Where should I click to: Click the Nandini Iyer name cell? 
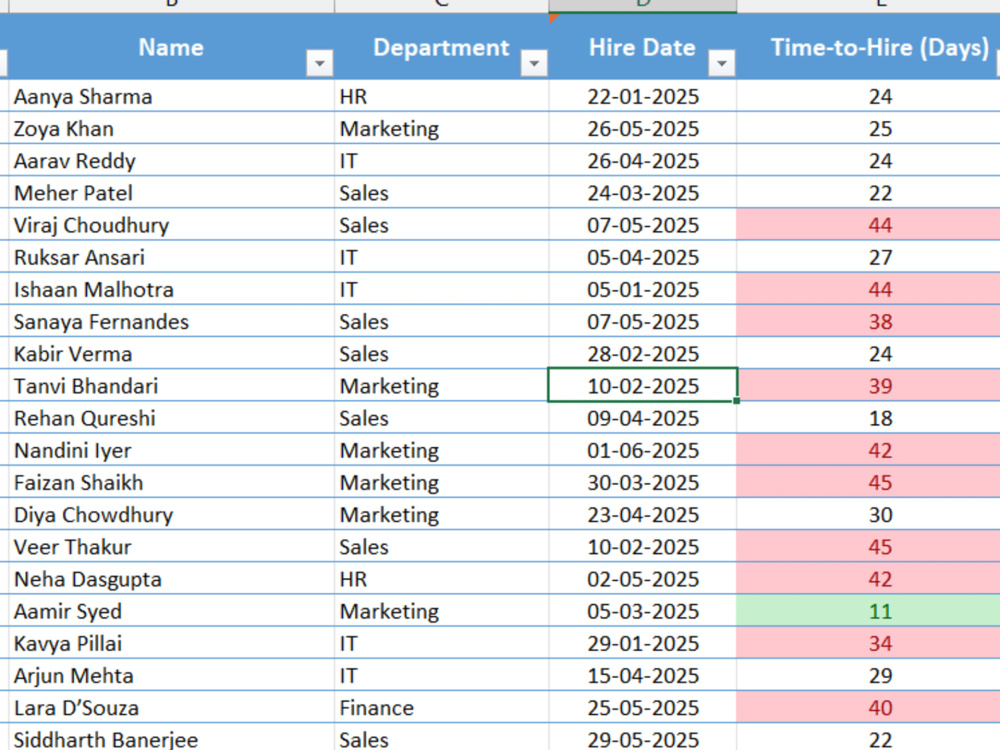[x=171, y=450]
